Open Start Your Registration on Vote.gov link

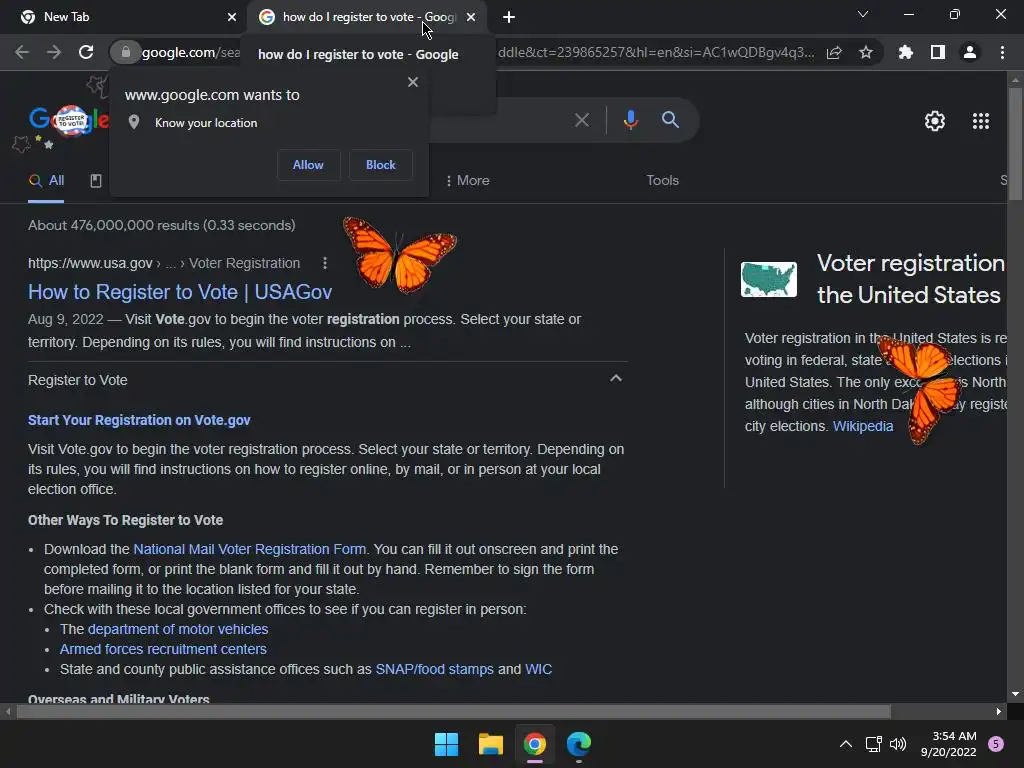pos(139,421)
